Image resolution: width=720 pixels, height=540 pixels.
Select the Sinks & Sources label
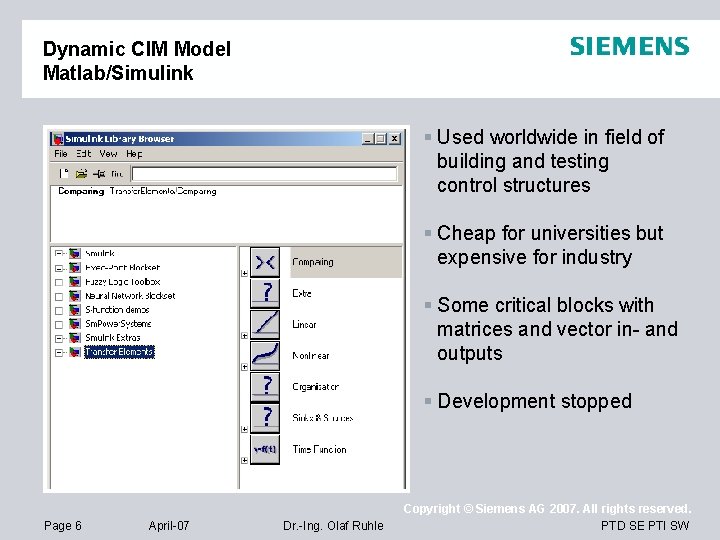322,418
